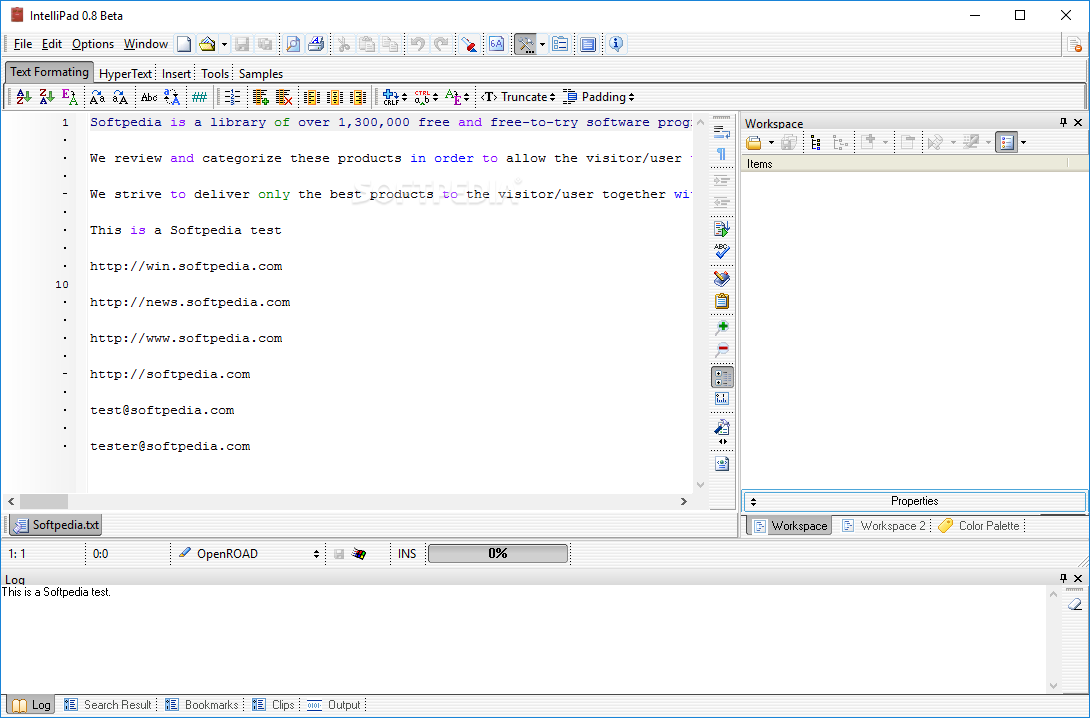Toggle the window panel icon beside info
This screenshot has height=718, width=1090.
[x=588, y=44]
